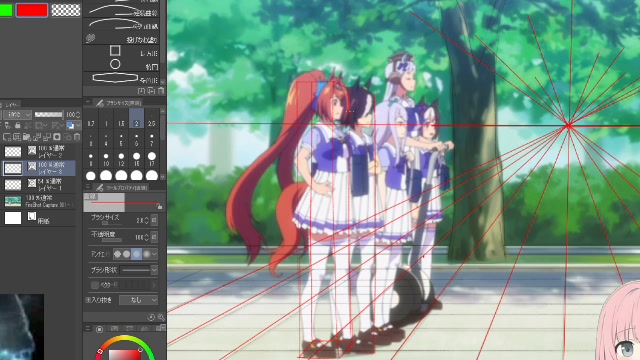Delete the selected layer with trash icon

(x=77, y=137)
